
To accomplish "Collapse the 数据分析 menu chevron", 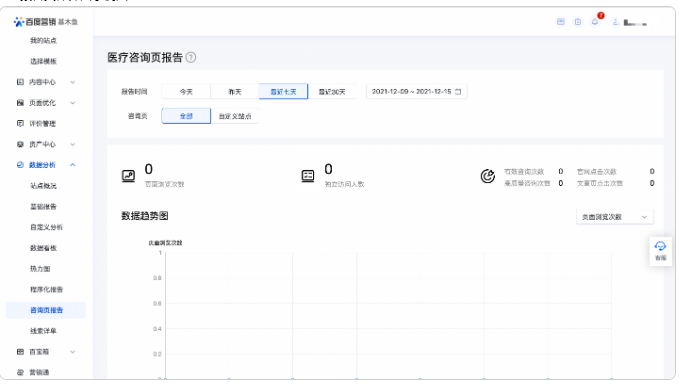I will click(x=72, y=165).
